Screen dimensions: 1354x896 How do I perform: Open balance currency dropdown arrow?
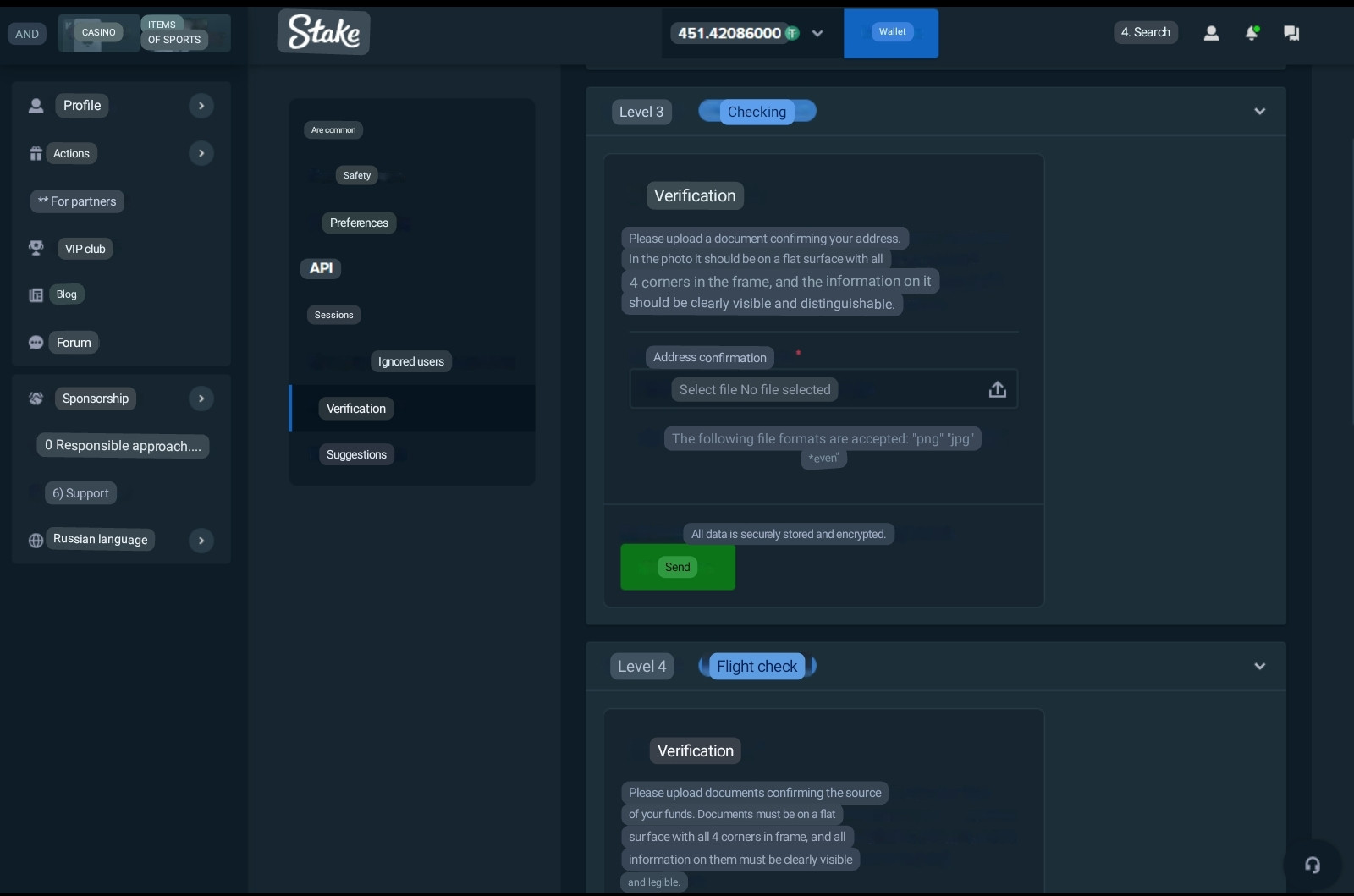(x=817, y=33)
